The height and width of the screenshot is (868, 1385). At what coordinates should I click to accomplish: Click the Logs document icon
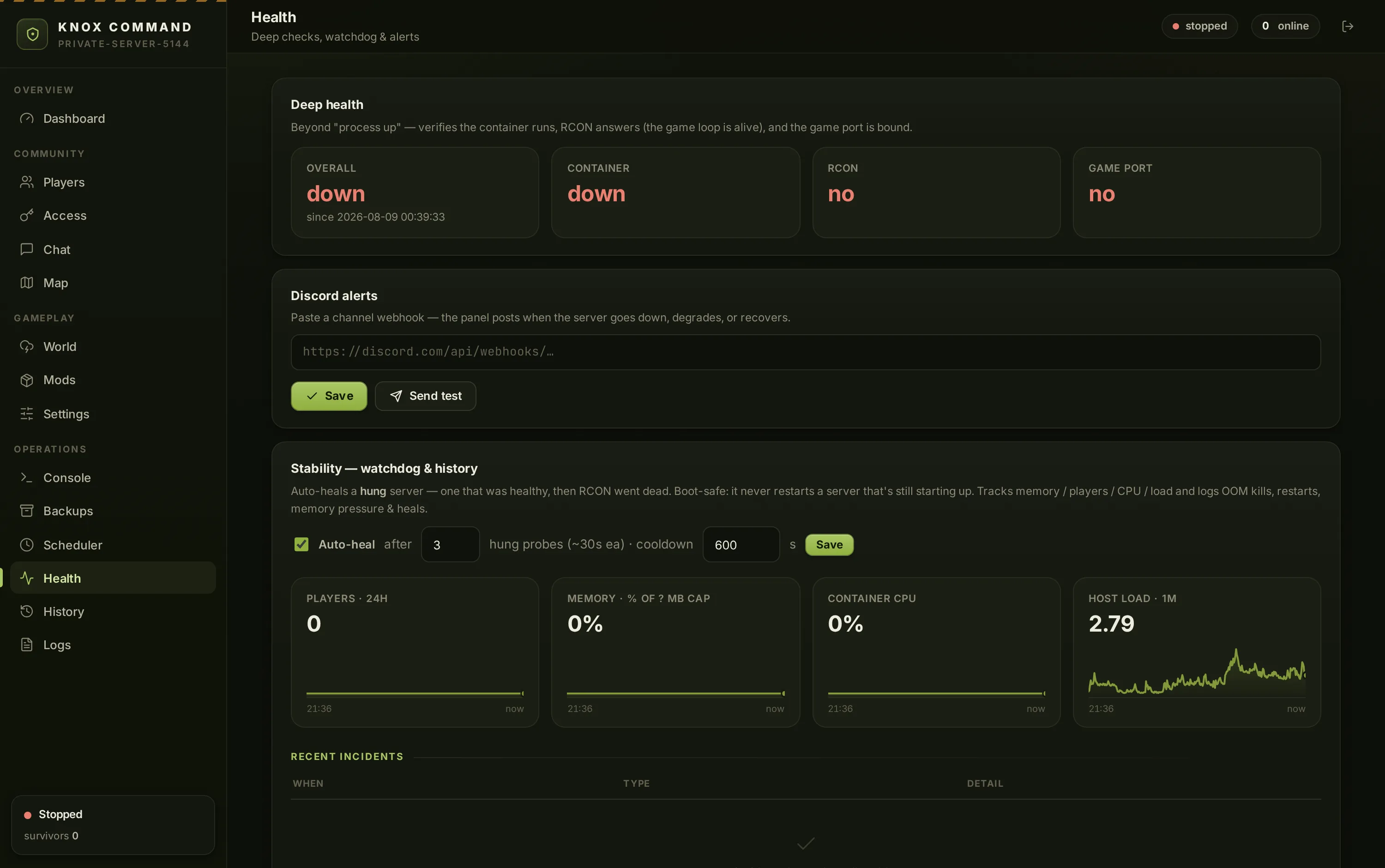pos(26,645)
